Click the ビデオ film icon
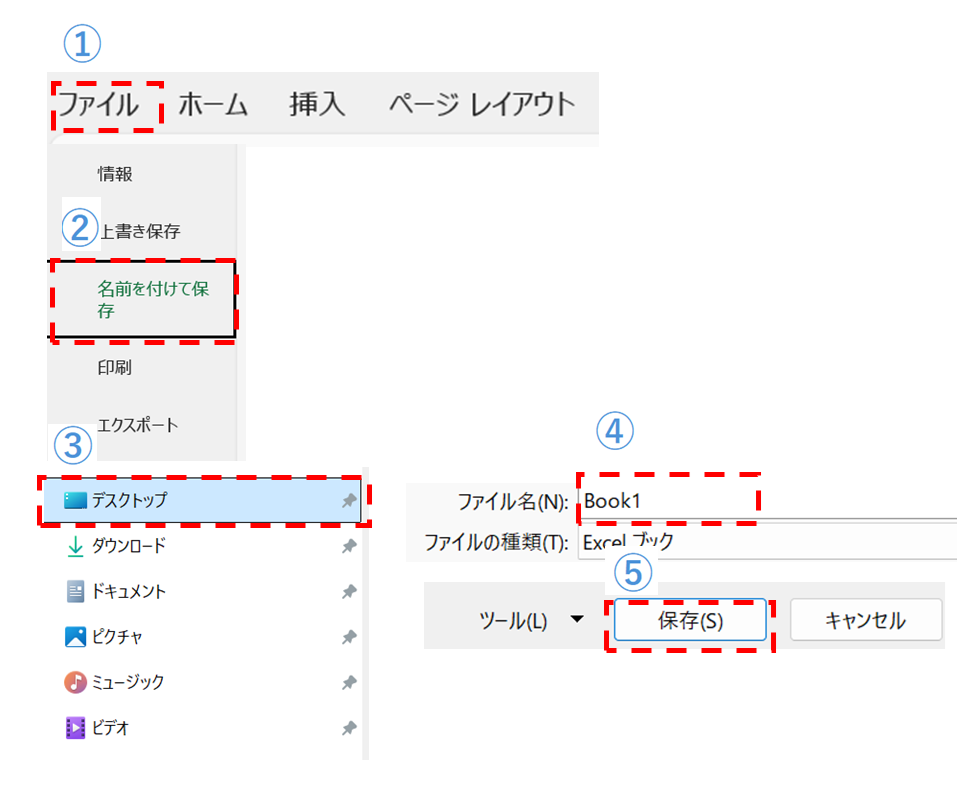This screenshot has height=793, width=957. coord(76,728)
